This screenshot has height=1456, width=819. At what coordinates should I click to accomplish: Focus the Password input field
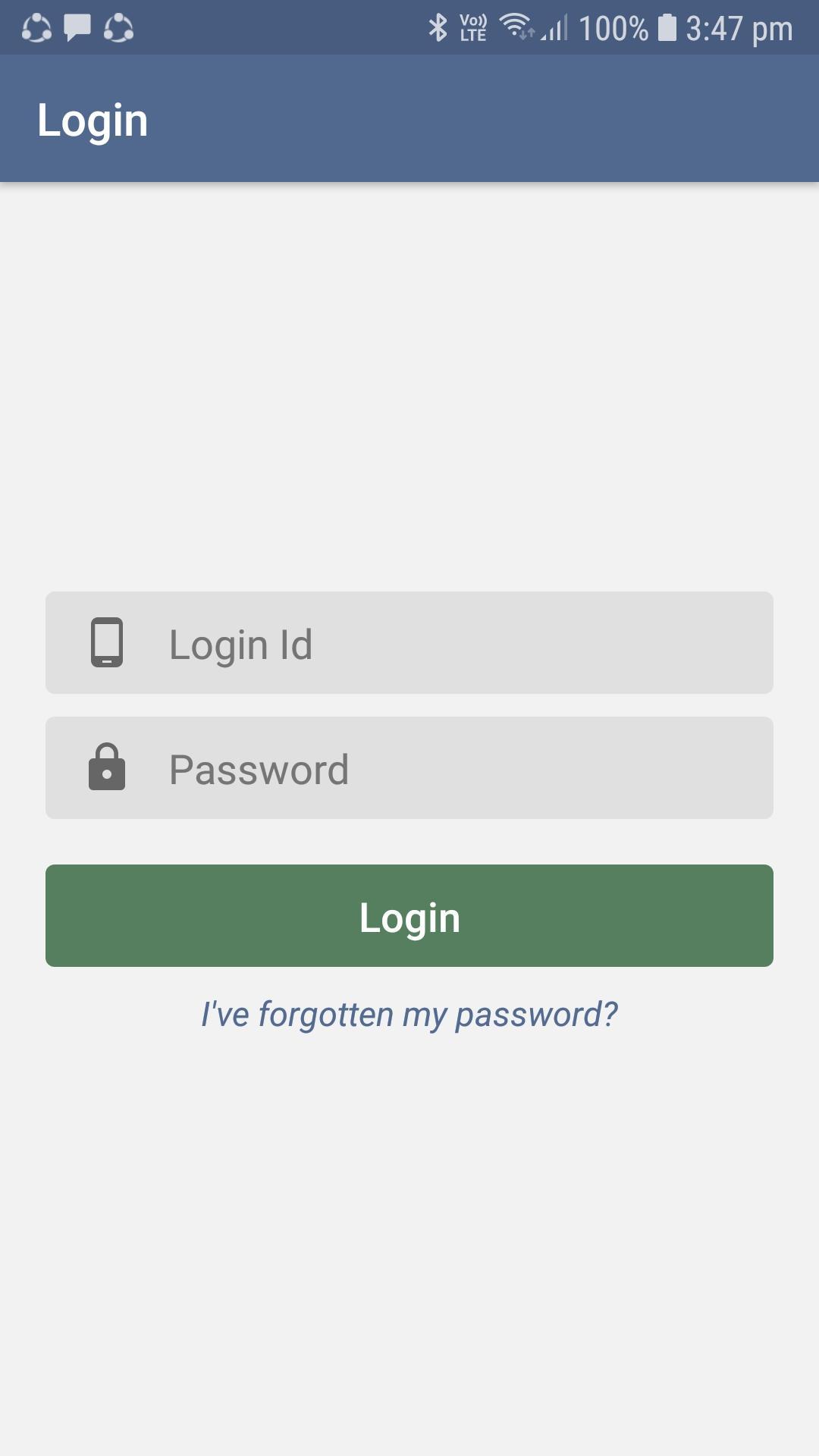(455, 768)
